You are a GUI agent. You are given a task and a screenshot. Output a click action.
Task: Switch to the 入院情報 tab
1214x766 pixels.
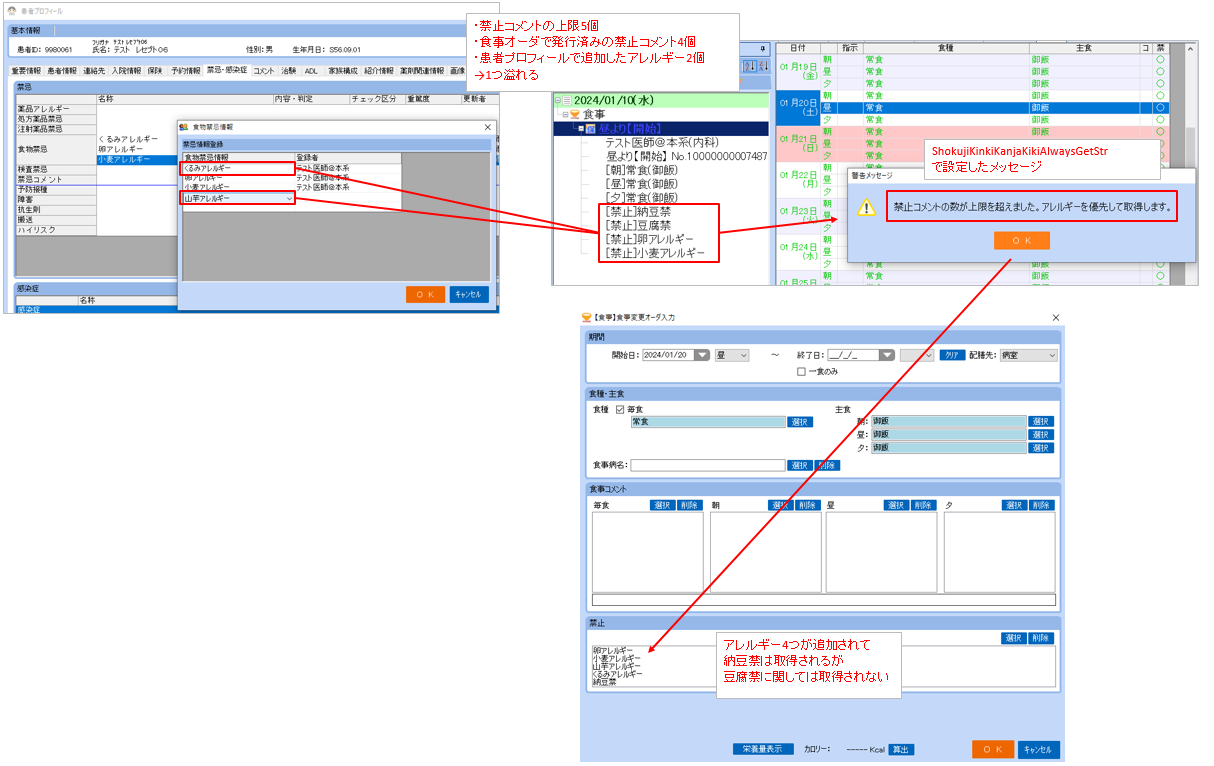click(x=127, y=71)
